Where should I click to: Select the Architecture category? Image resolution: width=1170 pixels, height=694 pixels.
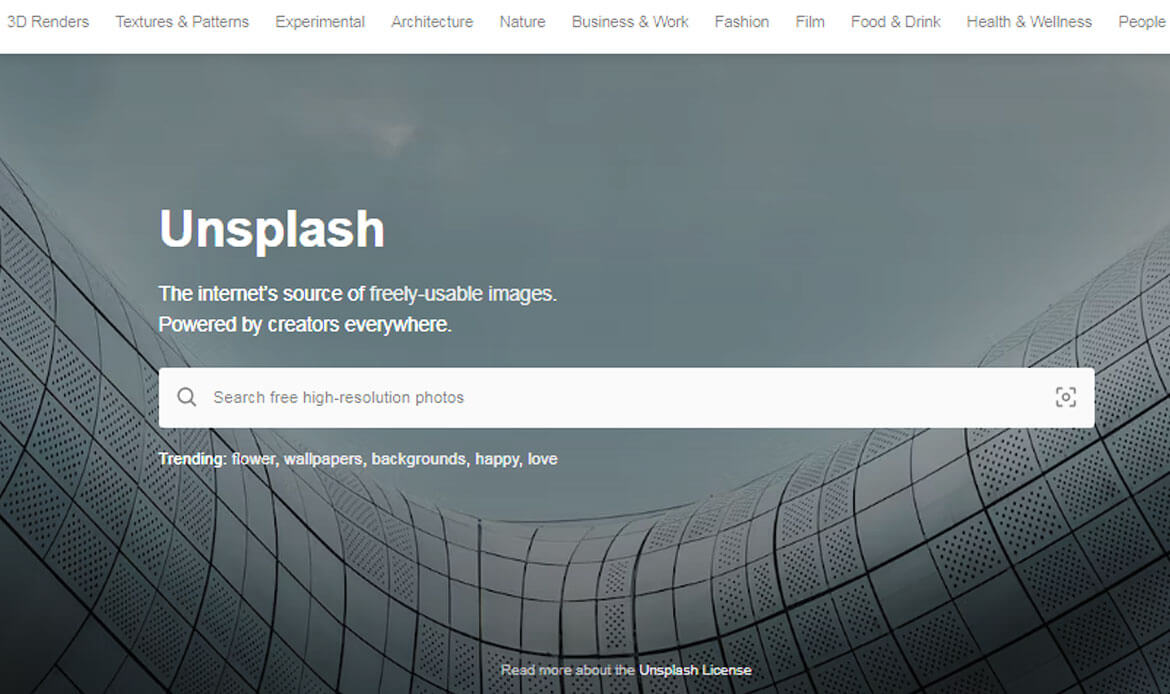pyautogui.click(x=432, y=22)
